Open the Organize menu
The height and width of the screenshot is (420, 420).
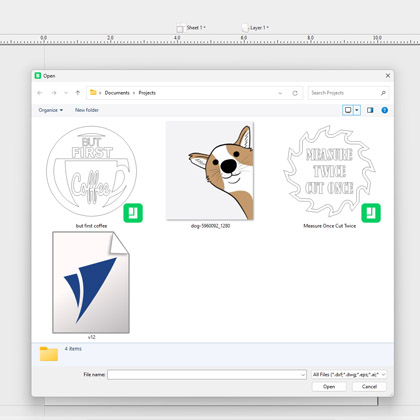click(x=51, y=110)
